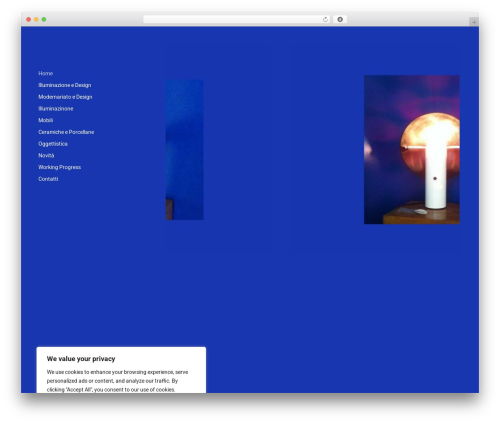Viewport: 500px width, 423px height.
Task: Click the browser reload icon
Action: (325, 19)
